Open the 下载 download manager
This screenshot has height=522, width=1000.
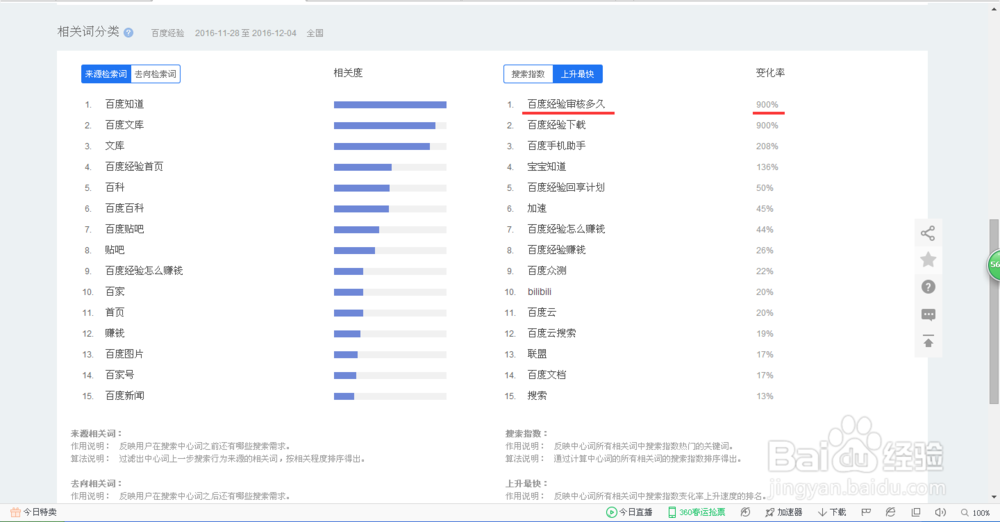click(x=832, y=512)
